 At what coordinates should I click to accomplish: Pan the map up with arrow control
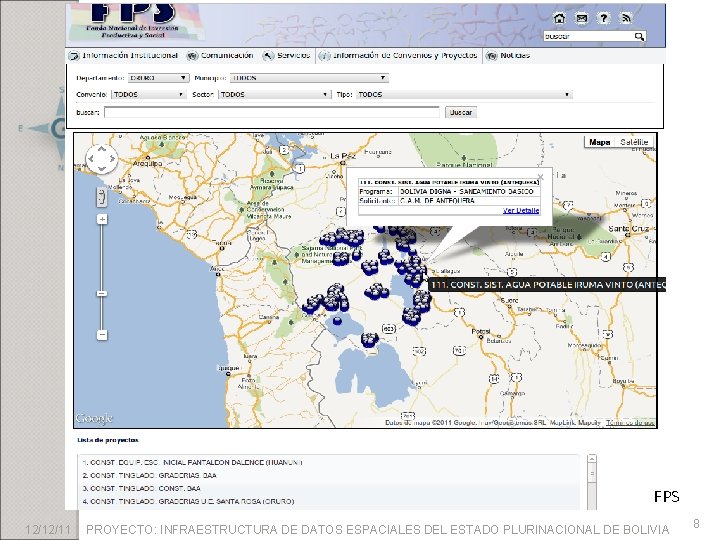(x=101, y=149)
